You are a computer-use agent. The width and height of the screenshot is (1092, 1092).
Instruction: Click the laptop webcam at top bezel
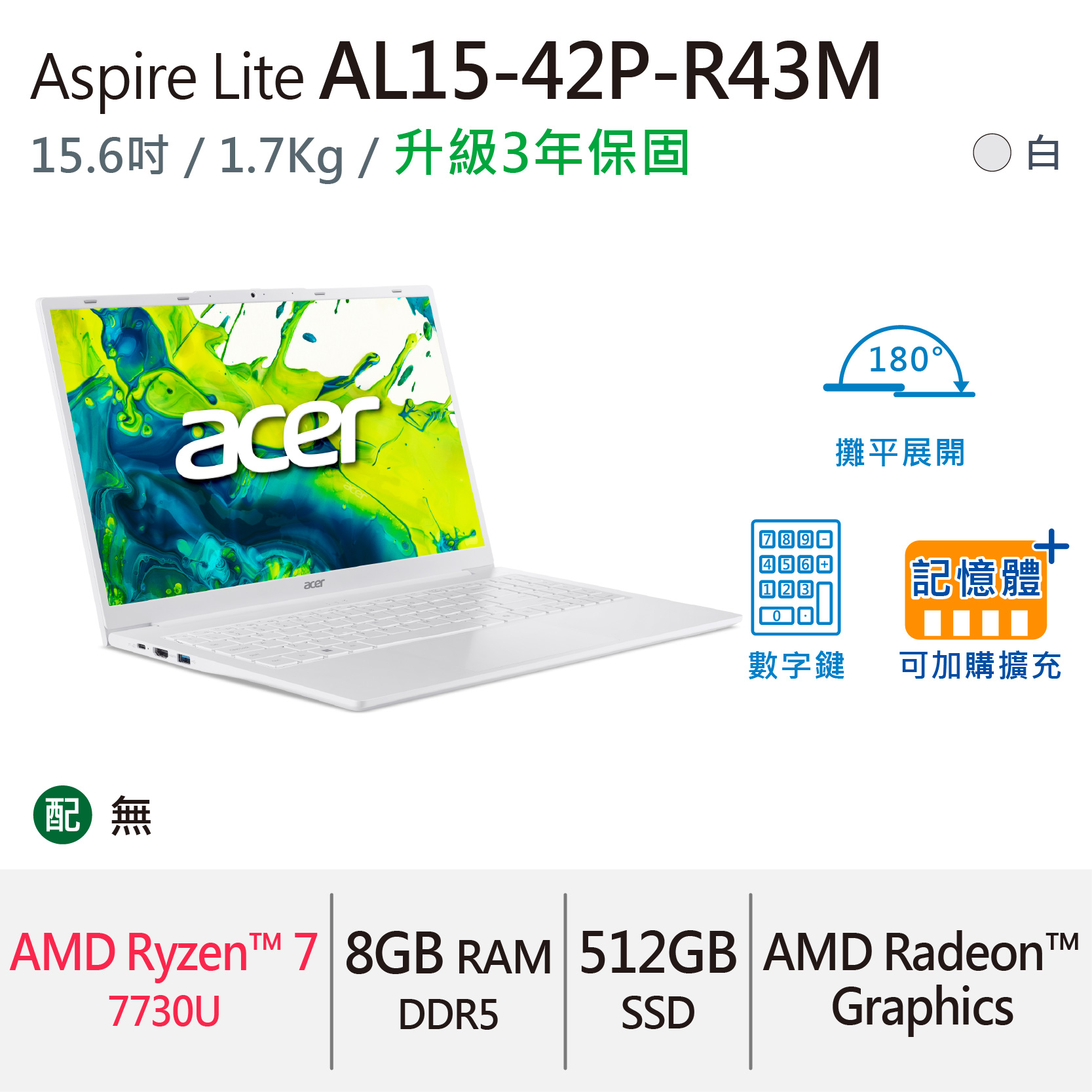252,295
